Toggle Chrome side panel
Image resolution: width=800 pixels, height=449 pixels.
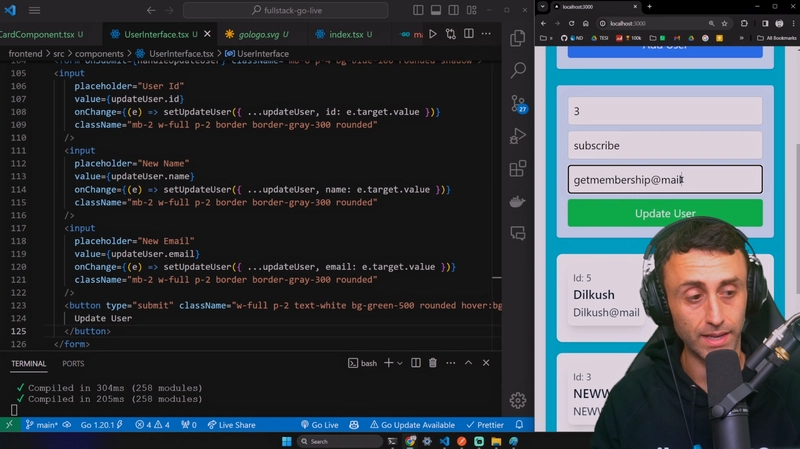(x=765, y=23)
